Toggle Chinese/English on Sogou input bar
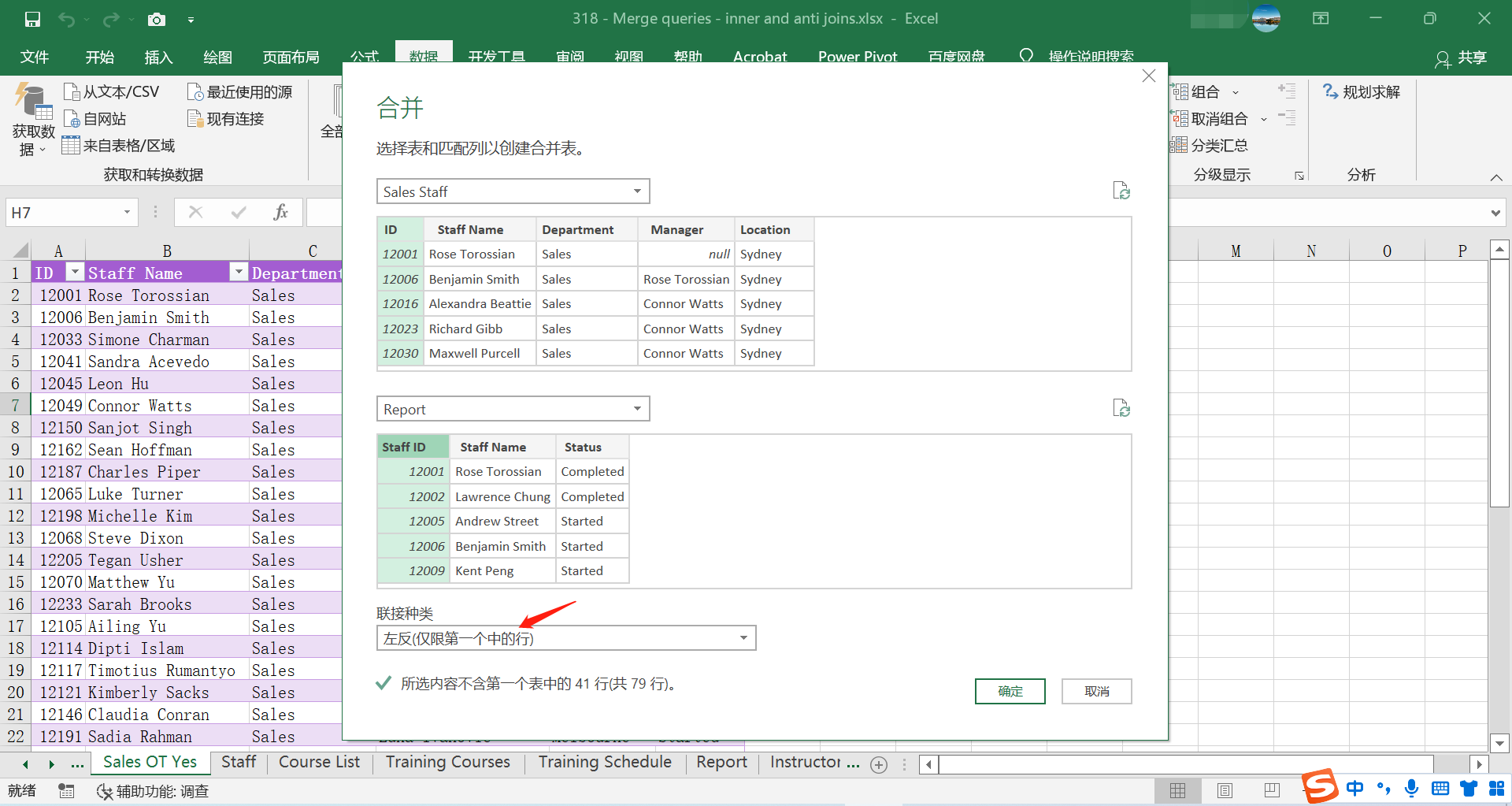 (x=1354, y=788)
